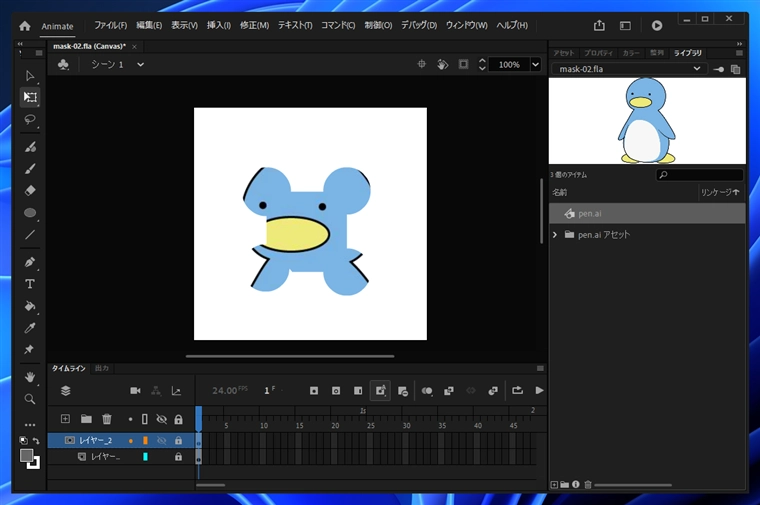760x505 pixels.
Task: Sort library by リンケージ column
Action: tap(720, 192)
